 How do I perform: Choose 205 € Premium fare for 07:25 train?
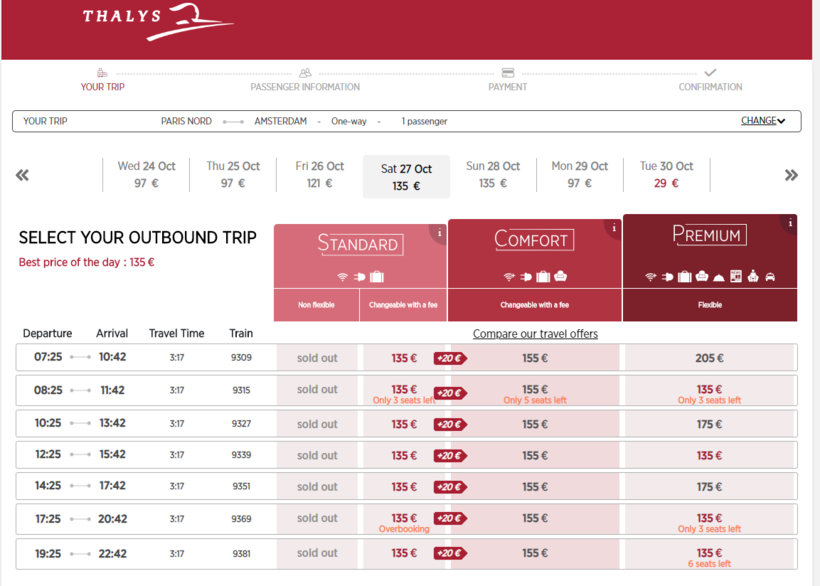coord(709,358)
